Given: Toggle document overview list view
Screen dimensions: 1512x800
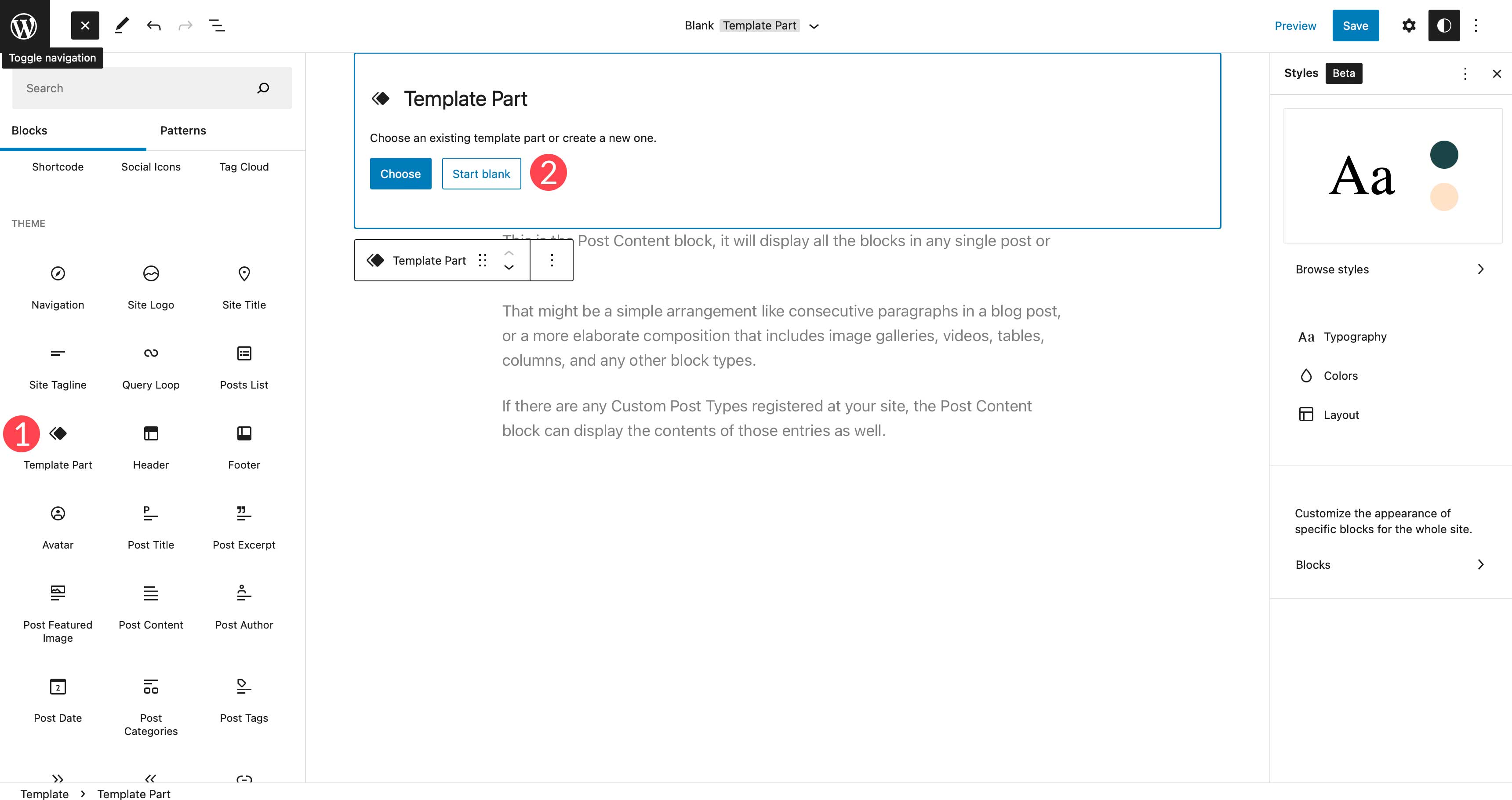Looking at the screenshot, I should (x=217, y=25).
